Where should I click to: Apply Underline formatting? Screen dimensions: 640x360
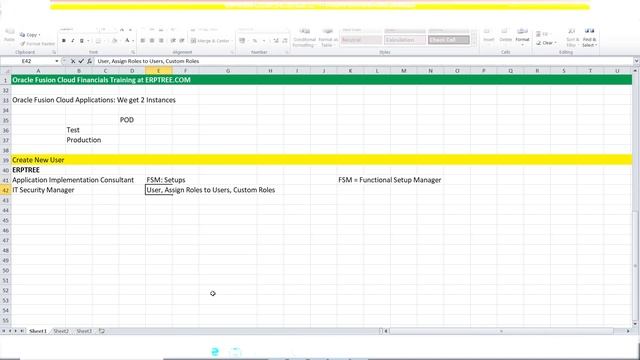[82, 41]
